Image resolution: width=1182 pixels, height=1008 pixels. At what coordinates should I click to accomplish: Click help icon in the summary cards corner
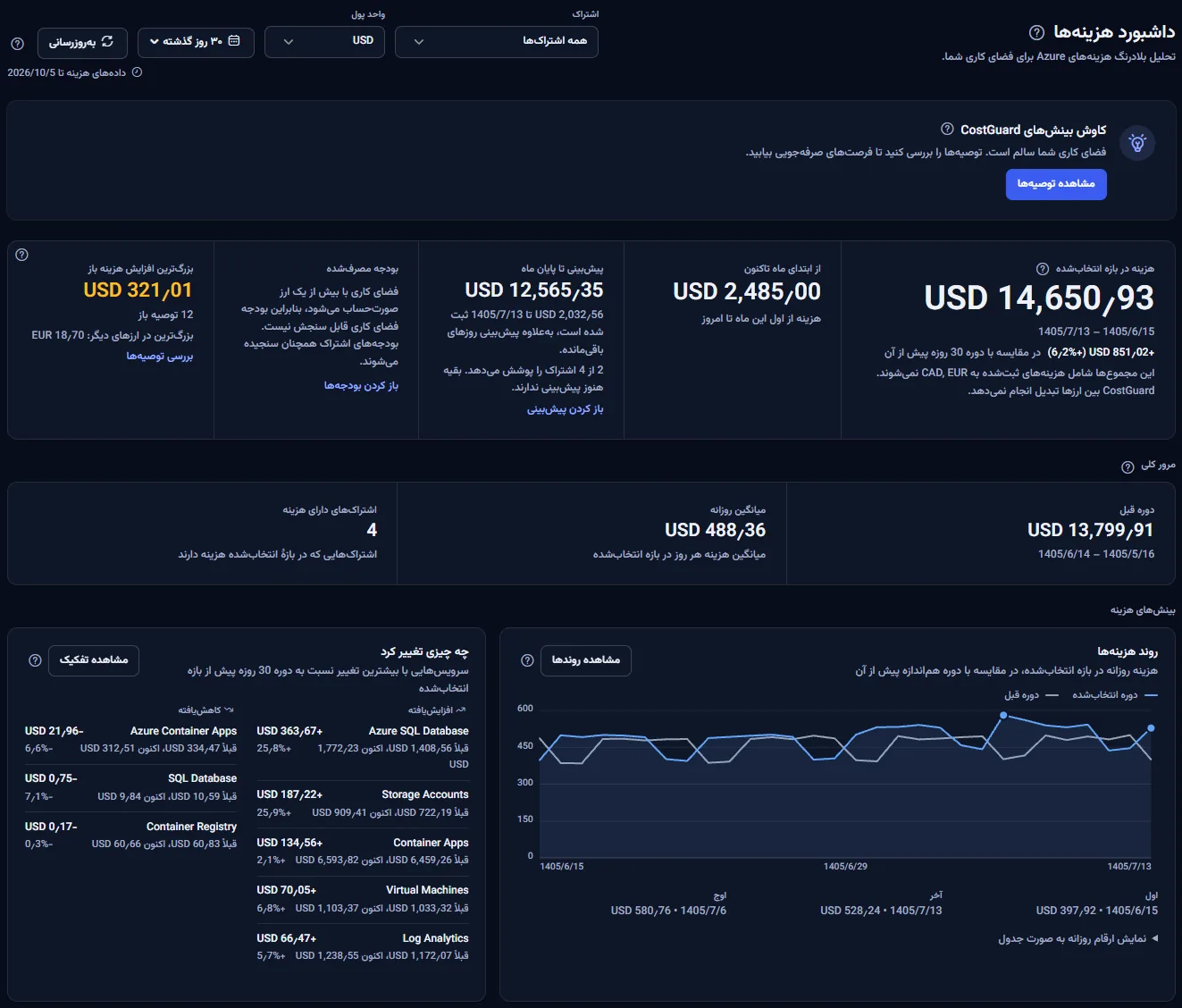22,255
